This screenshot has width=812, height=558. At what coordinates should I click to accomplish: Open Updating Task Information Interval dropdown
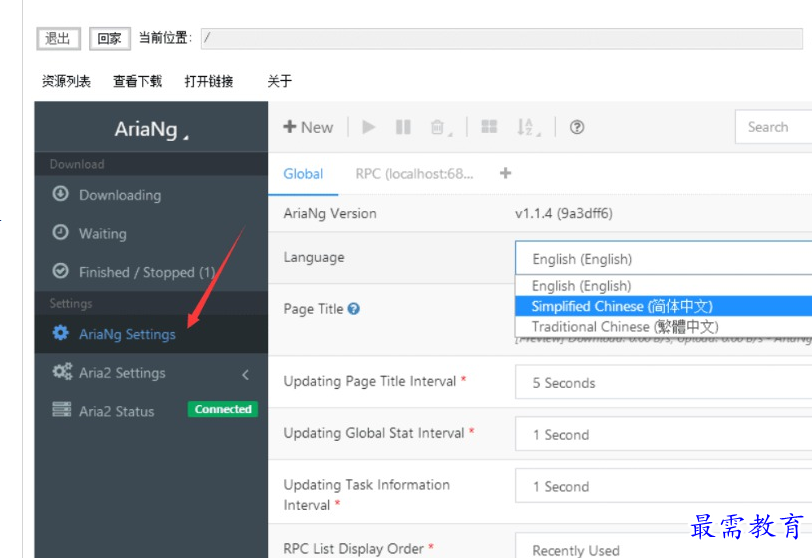pyautogui.click(x=663, y=486)
